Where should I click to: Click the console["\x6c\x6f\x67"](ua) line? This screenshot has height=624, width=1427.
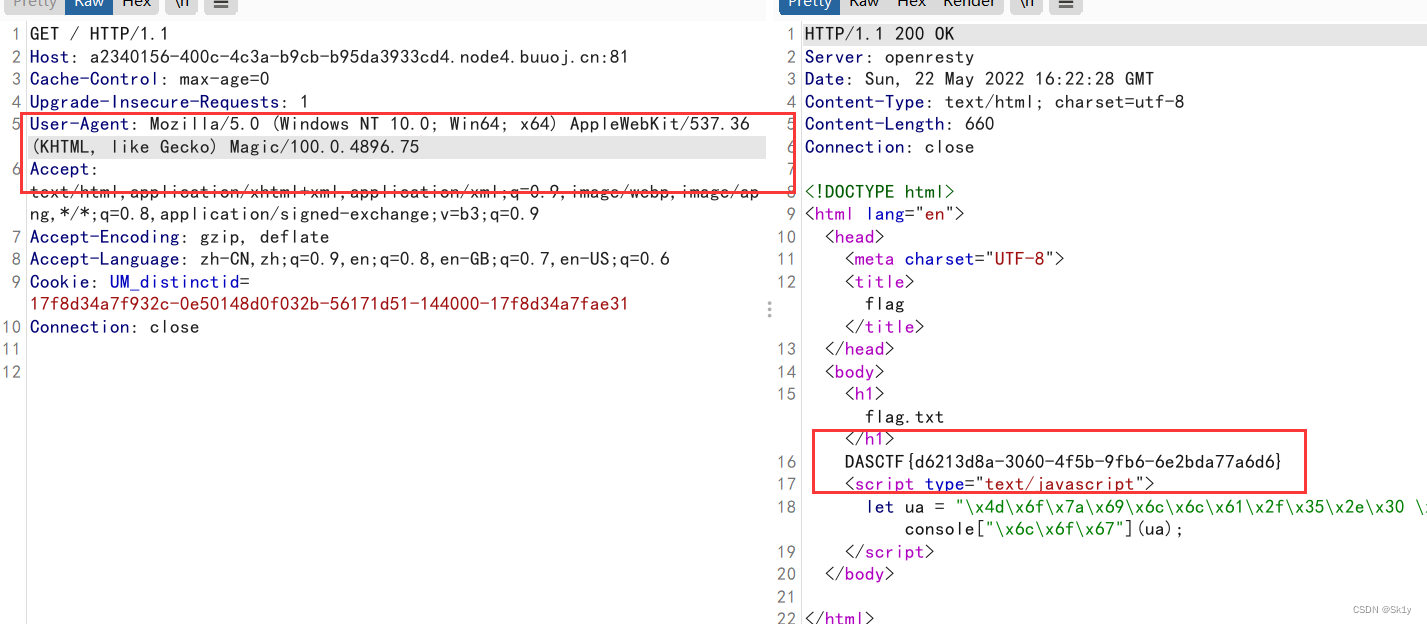point(1044,529)
